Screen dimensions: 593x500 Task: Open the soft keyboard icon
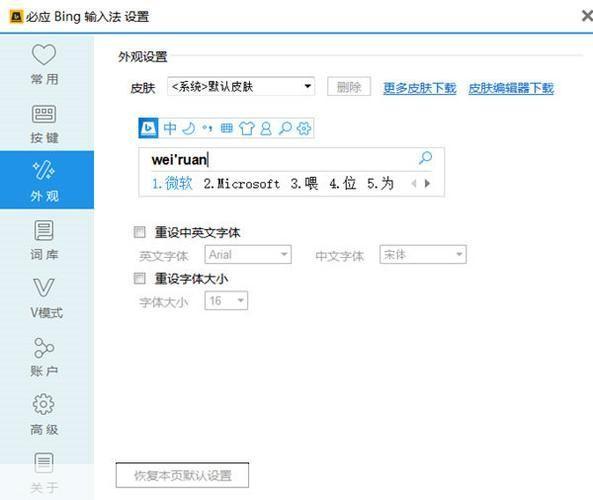(227, 128)
